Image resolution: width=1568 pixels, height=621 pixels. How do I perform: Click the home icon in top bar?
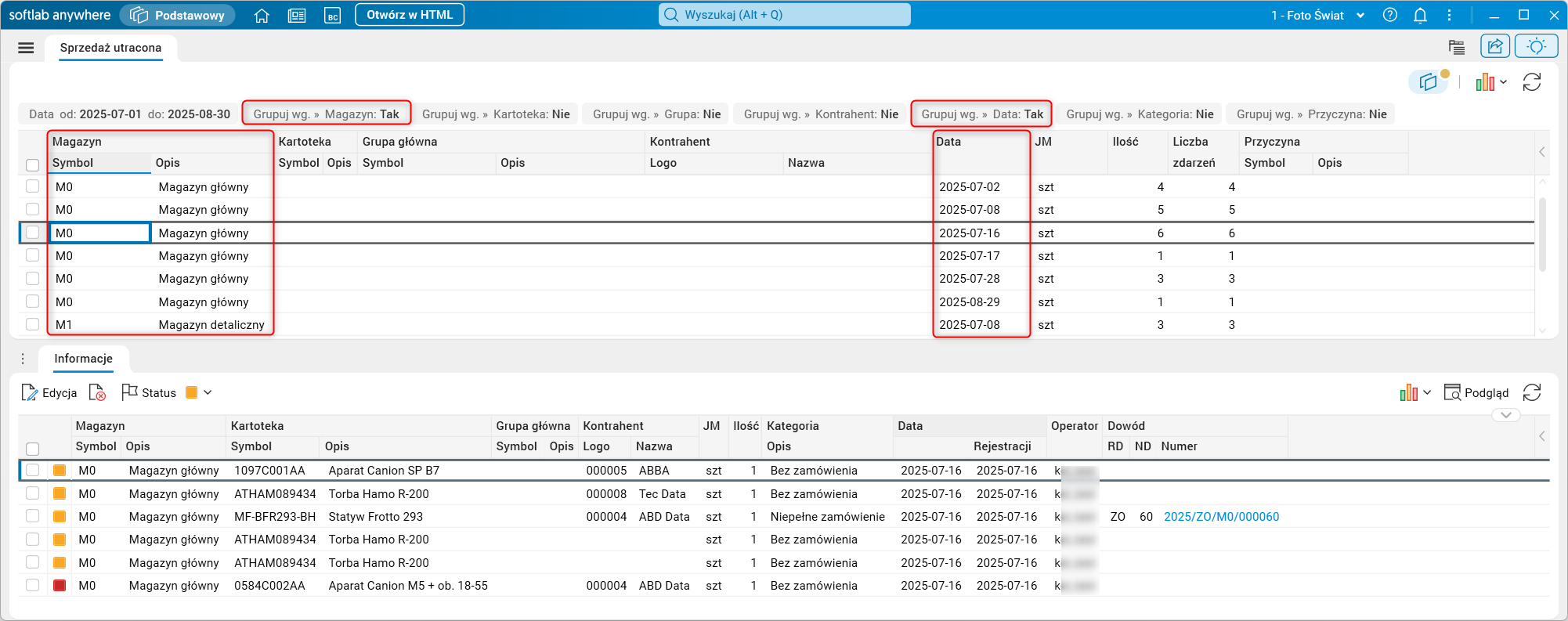pyautogui.click(x=262, y=16)
